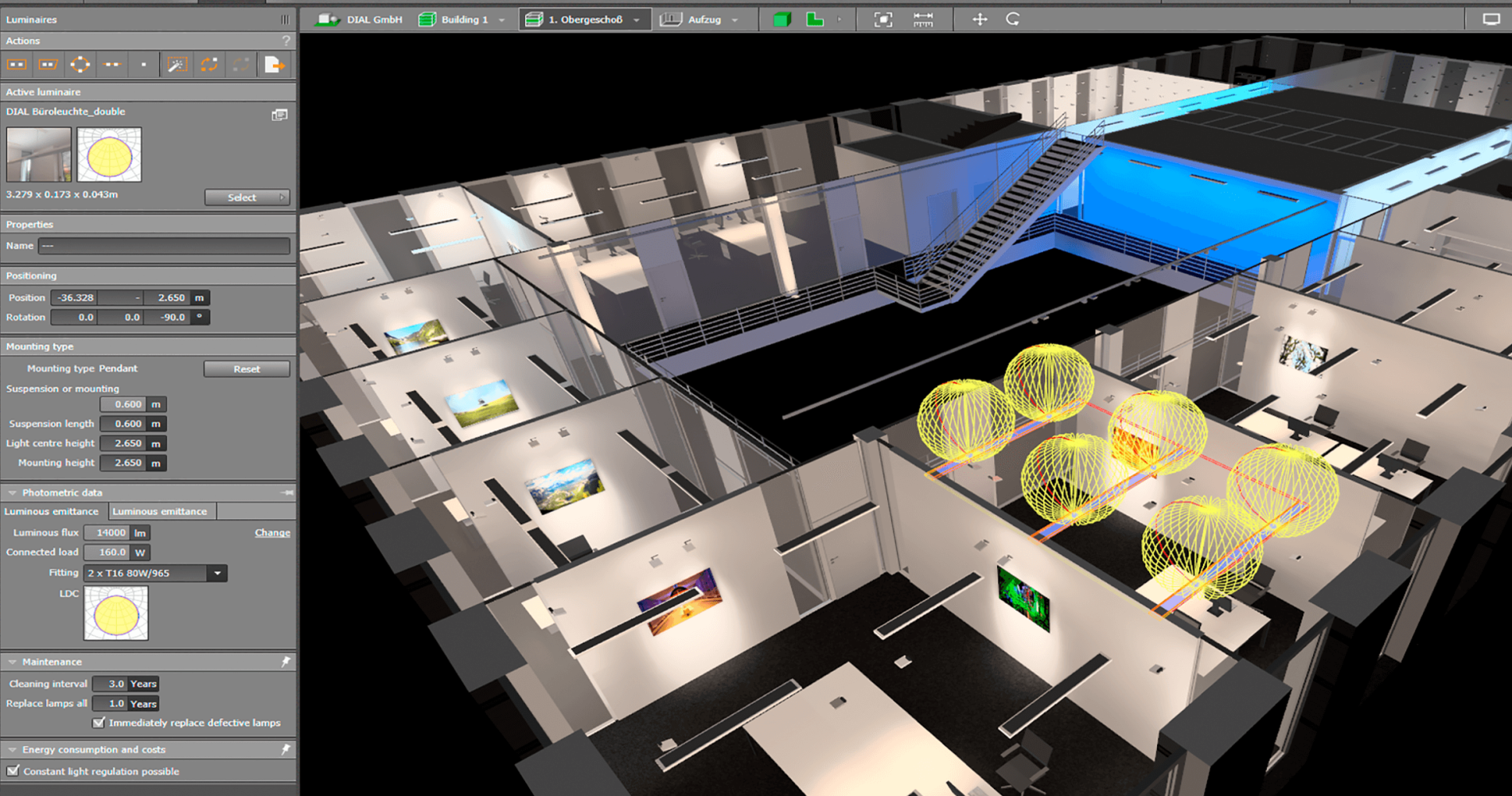Open the Actions help question mark
Image resolution: width=1512 pixels, height=796 pixels.
(x=286, y=41)
